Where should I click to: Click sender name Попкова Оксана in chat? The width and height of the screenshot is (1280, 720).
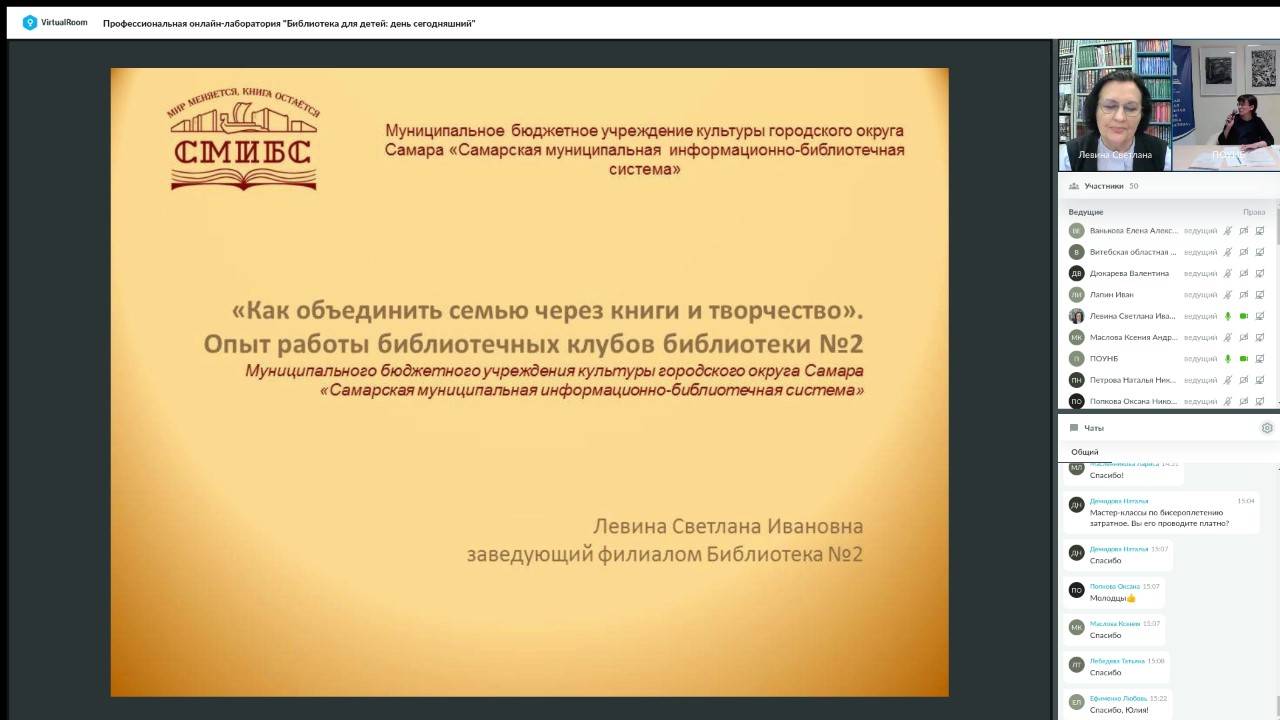(x=1115, y=586)
